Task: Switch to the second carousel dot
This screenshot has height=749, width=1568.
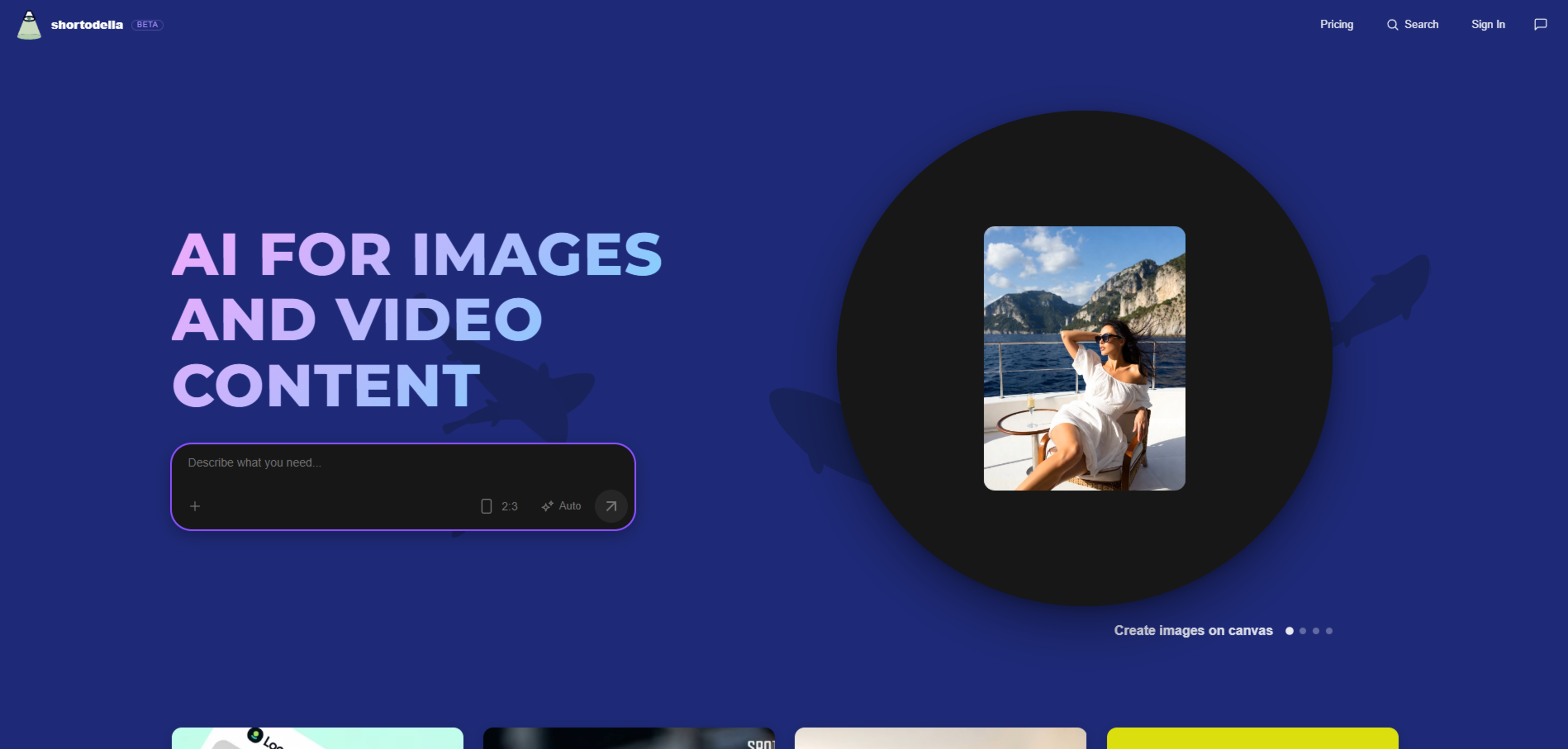Action: (x=1303, y=631)
